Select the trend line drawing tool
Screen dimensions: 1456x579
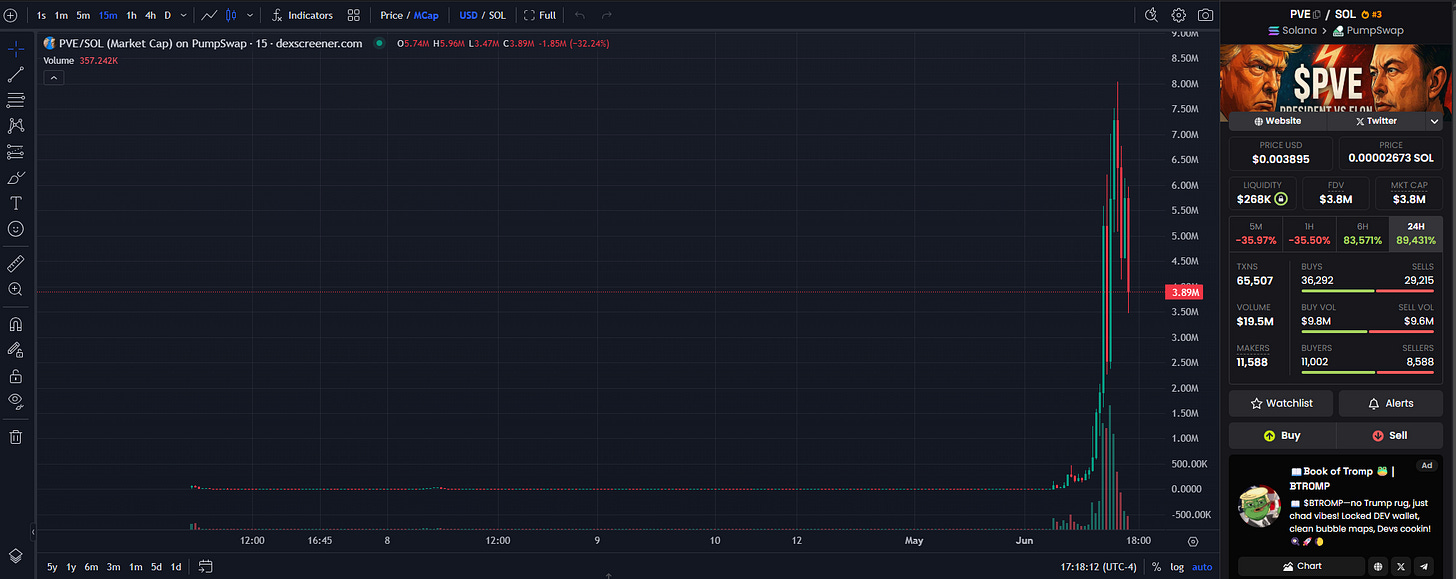[15, 75]
